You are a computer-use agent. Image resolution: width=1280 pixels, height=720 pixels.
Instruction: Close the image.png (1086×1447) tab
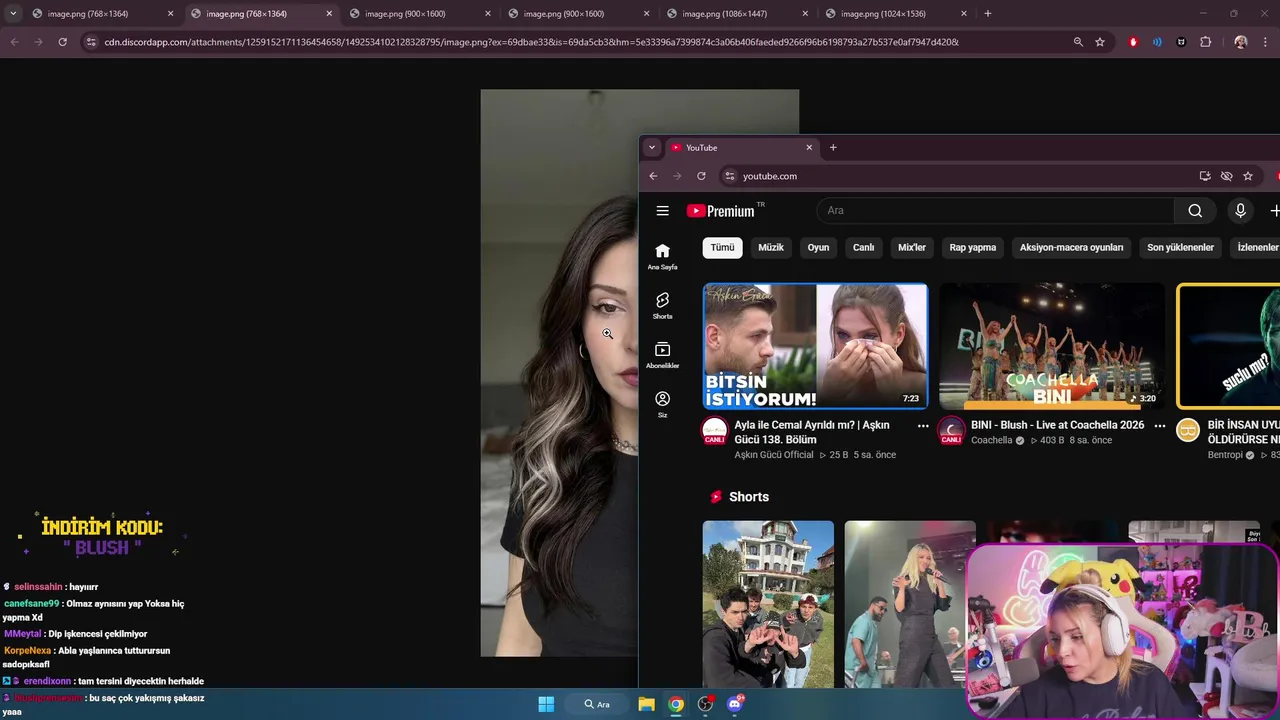click(805, 14)
